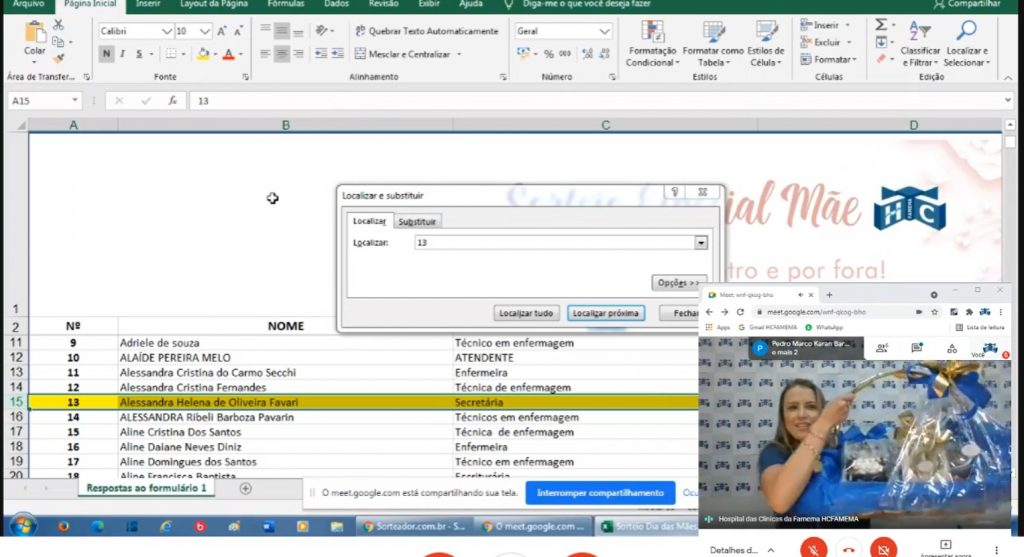Viewport: 1024px width, 557px height.
Task: Click Interromper compartilhamento button
Action: [599, 492]
